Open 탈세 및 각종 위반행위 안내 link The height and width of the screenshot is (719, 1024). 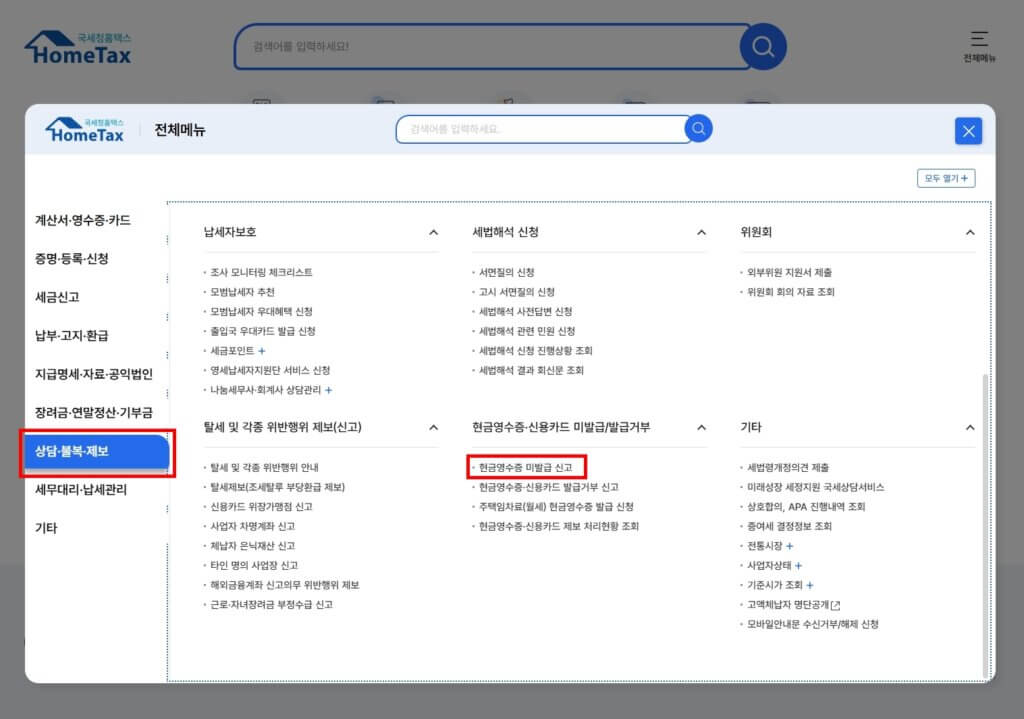tap(264, 468)
